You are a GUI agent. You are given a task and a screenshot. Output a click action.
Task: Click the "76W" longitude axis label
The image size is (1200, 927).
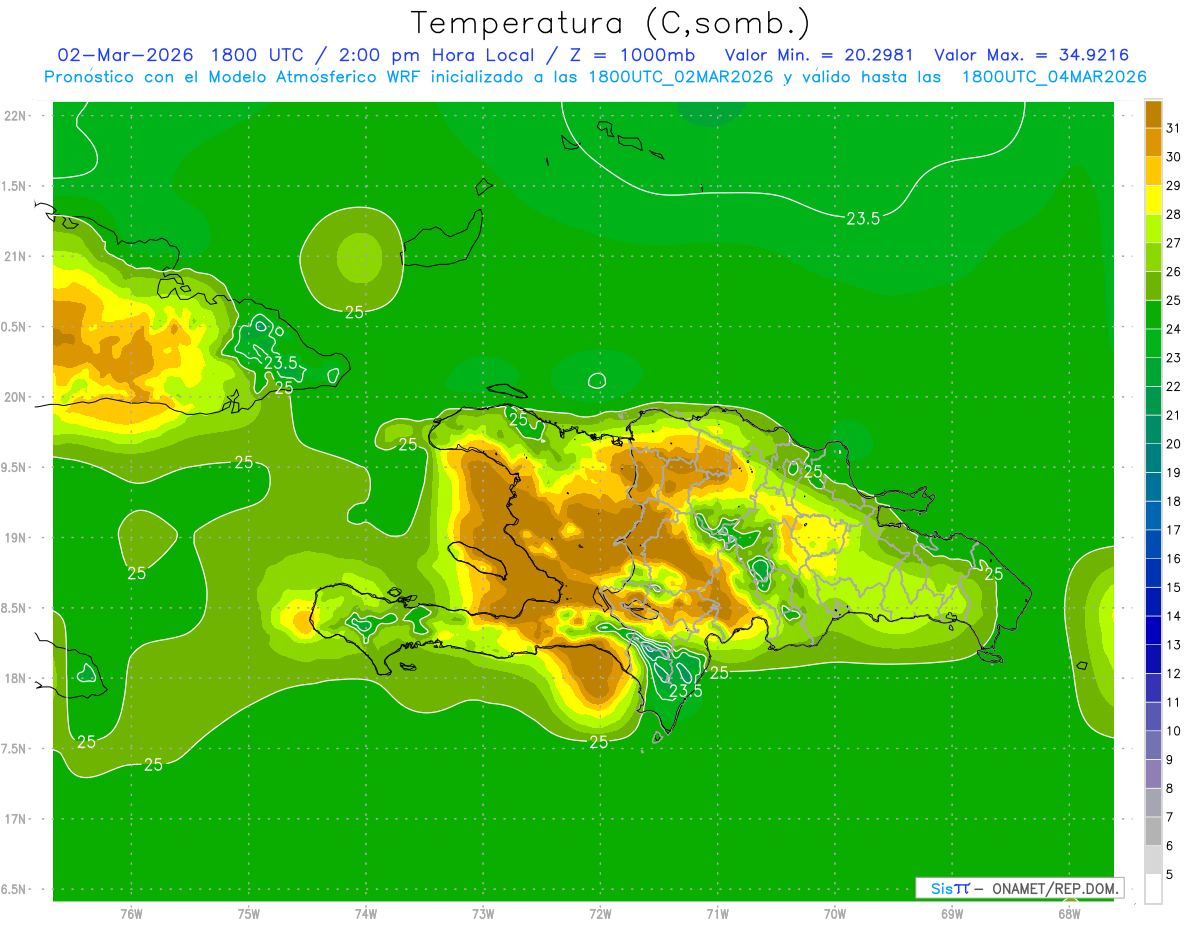[x=131, y=912]
